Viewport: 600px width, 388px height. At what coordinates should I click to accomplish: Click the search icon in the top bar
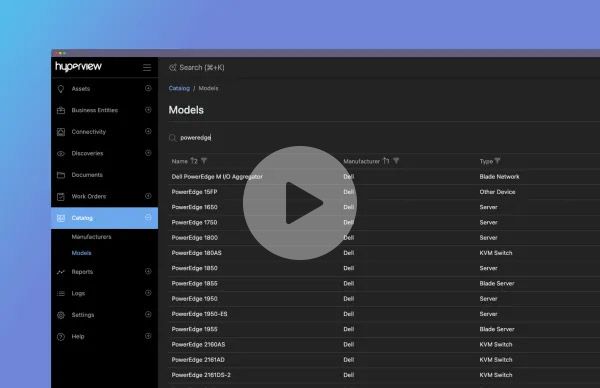[x=173, y=68]
